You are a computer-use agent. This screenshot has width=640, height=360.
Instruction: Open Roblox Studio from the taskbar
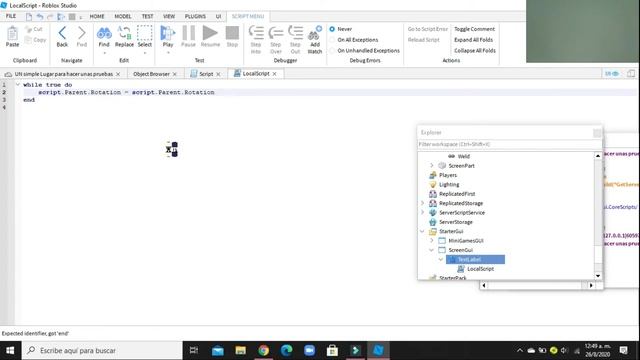[378, 351]
